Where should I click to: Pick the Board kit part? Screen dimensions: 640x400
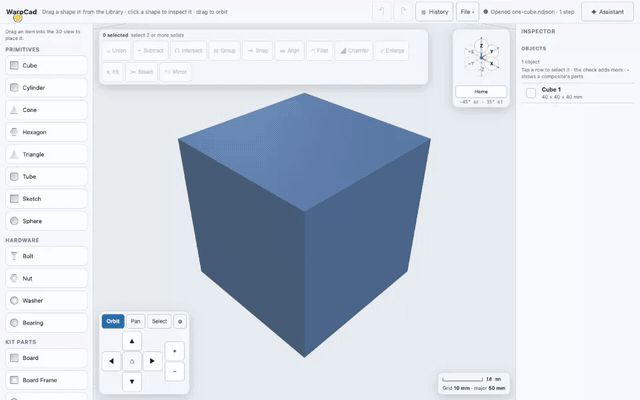(46, 358)
